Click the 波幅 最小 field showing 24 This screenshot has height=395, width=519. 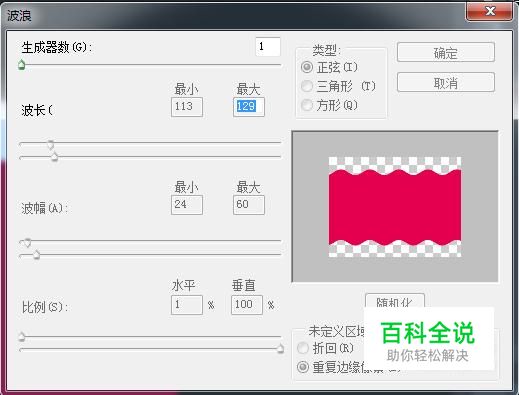coord(187,205)
